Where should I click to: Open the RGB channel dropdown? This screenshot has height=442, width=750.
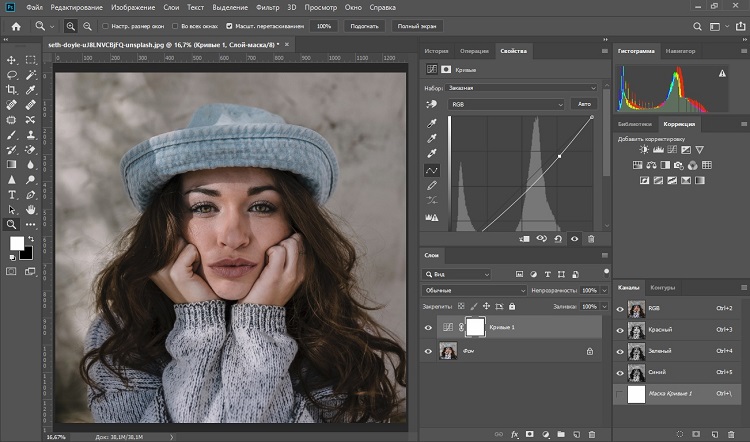click(506, 104)
